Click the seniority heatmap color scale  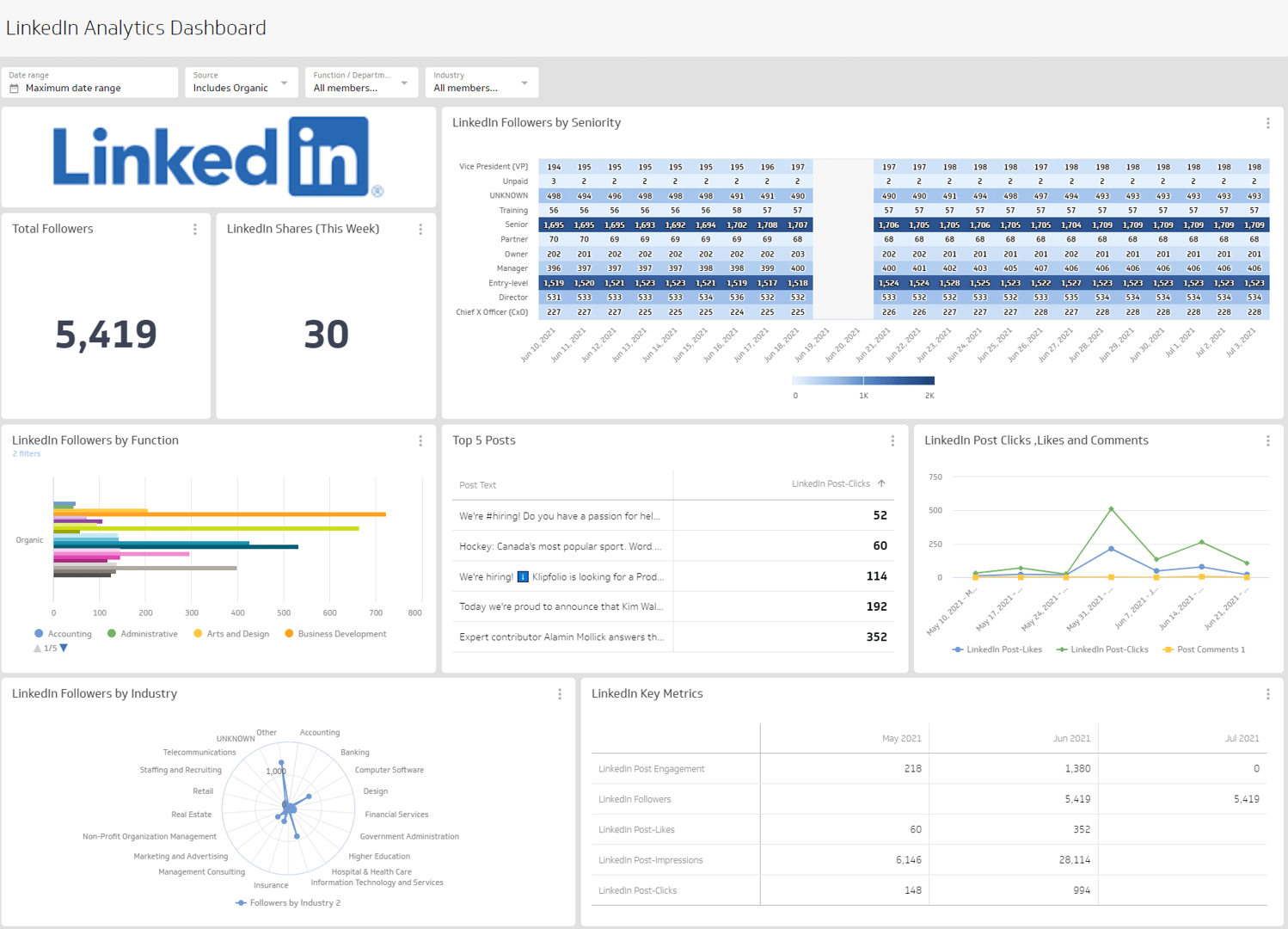[863, 380]
